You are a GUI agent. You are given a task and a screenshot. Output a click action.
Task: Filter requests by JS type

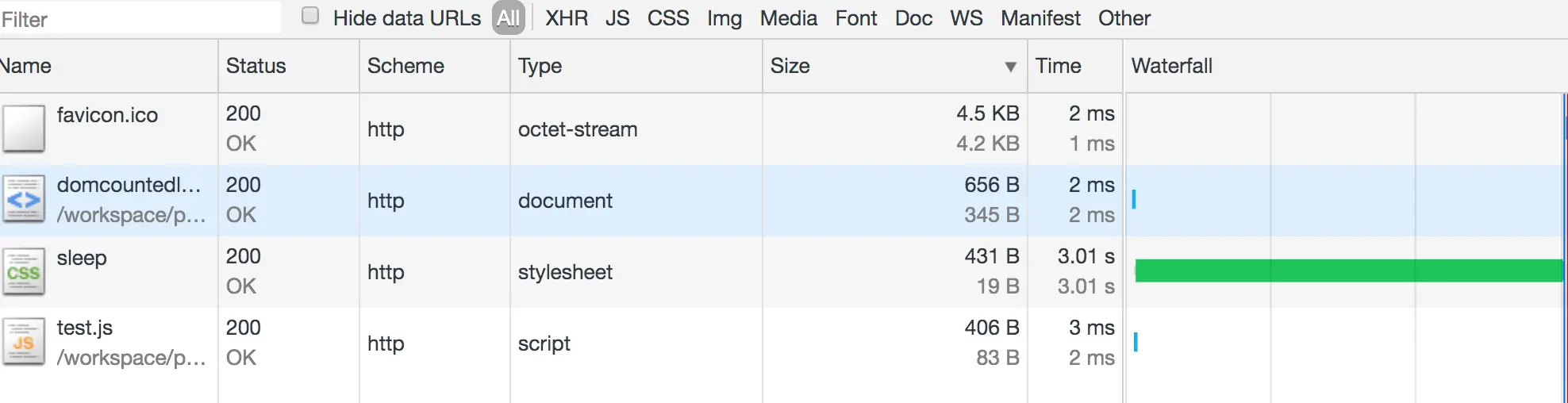point(617,18)
